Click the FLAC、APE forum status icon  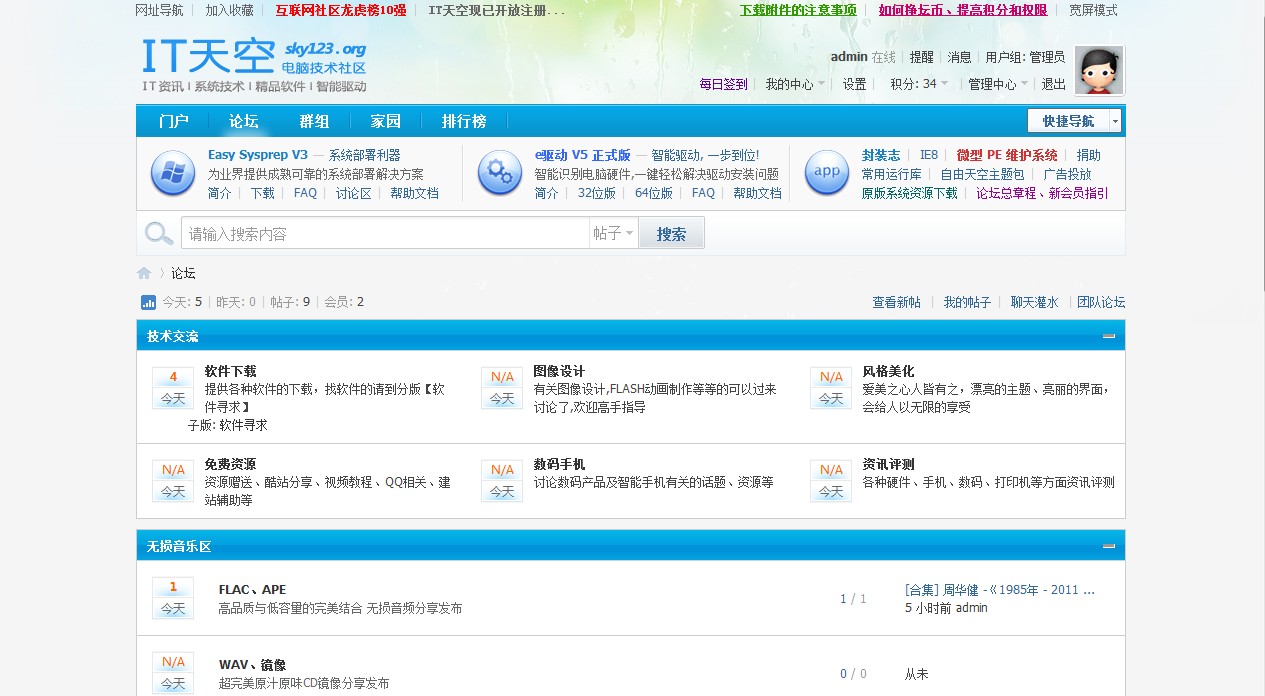click(173, 598)
